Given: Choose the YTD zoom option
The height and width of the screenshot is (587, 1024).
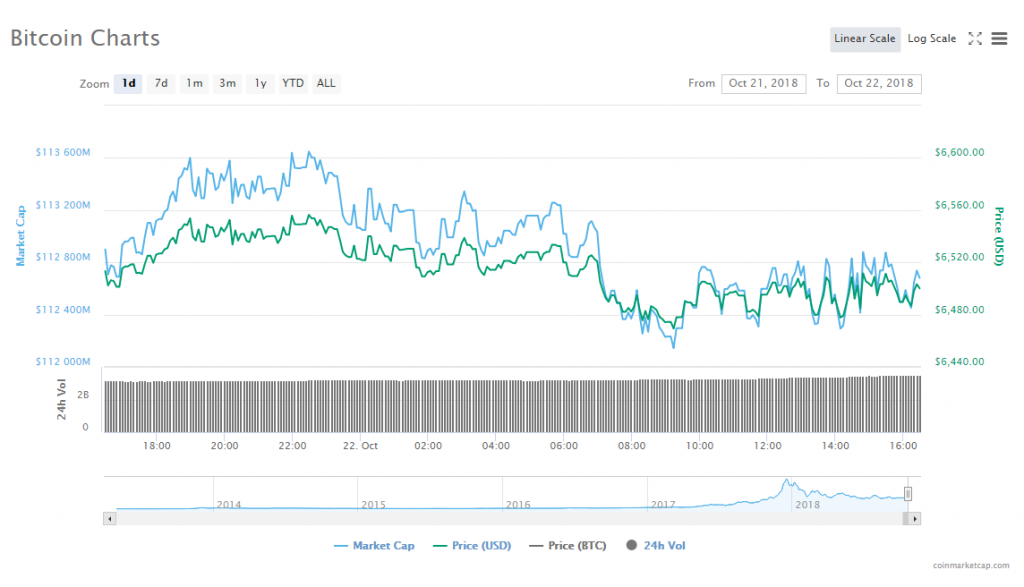Looking at the screenshot, I should [x=293, y=84].
